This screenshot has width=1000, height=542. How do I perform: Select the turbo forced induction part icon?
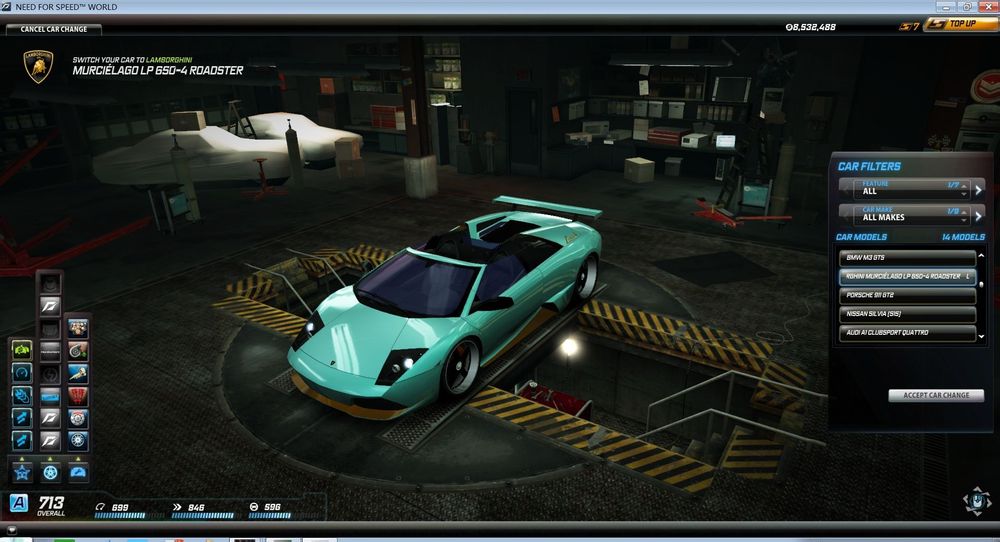coord(78,350)
